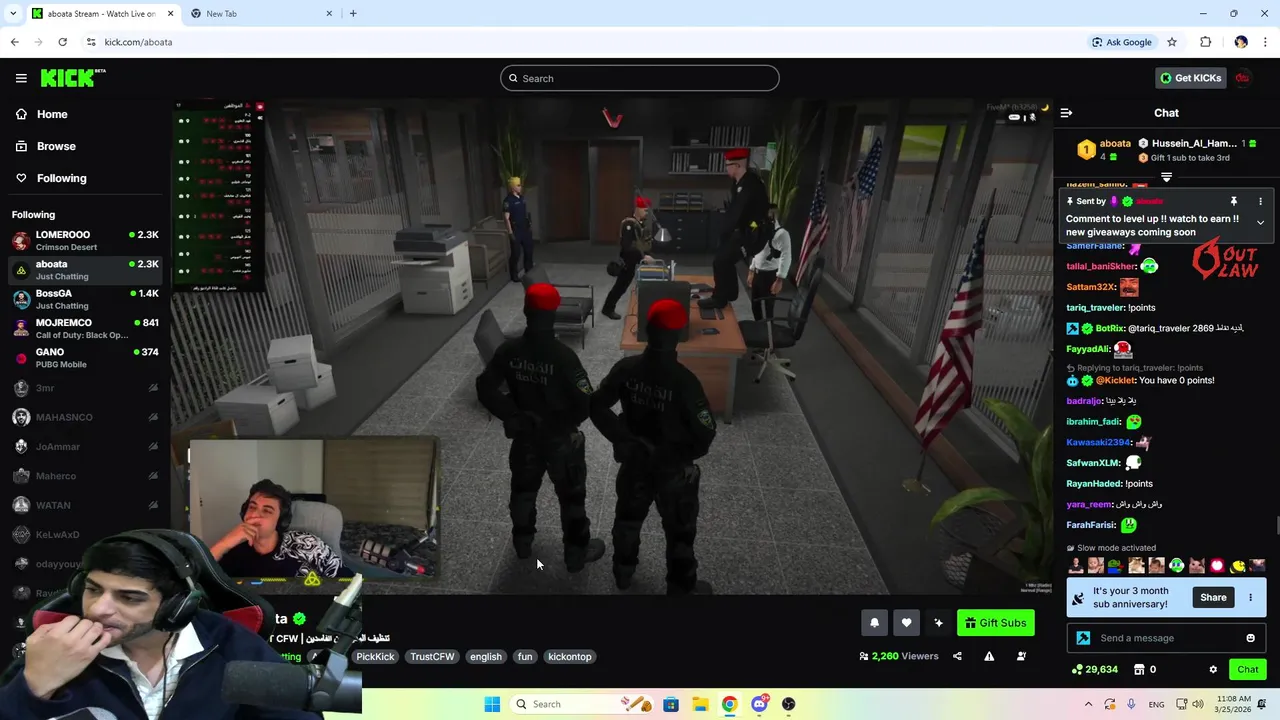Image resolution: width=1280 pixels, height=720 pixels.
Task: Open the tab search dropdown
Action: click(x=13, y=14)
